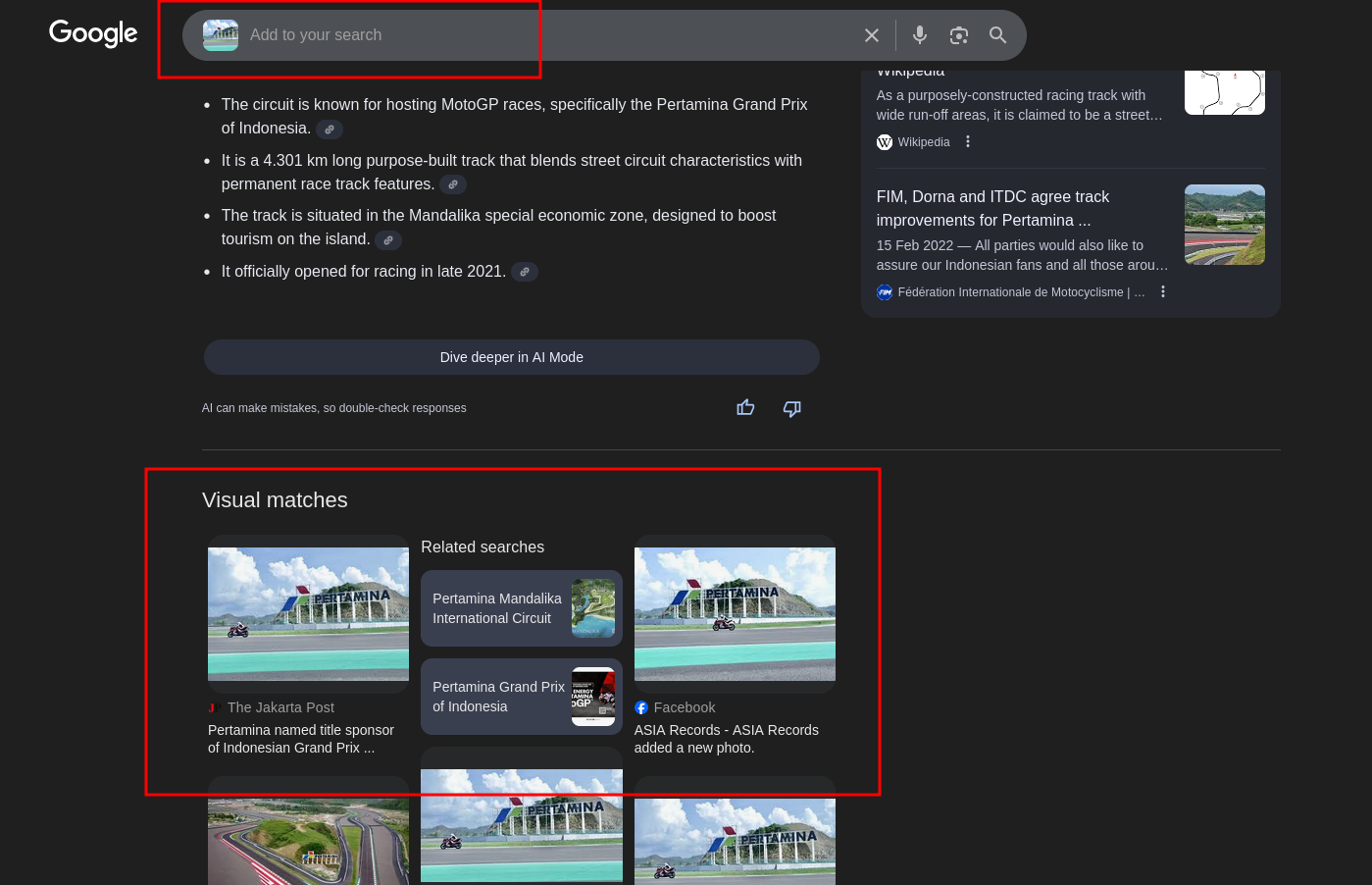
Task: Start a voice search with the microphone icon
Action: [x=919, y=34]
